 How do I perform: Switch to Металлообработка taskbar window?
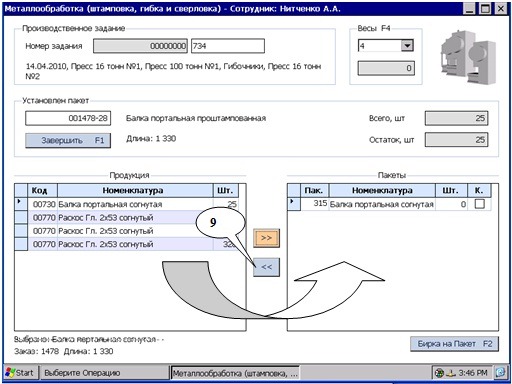235,373
